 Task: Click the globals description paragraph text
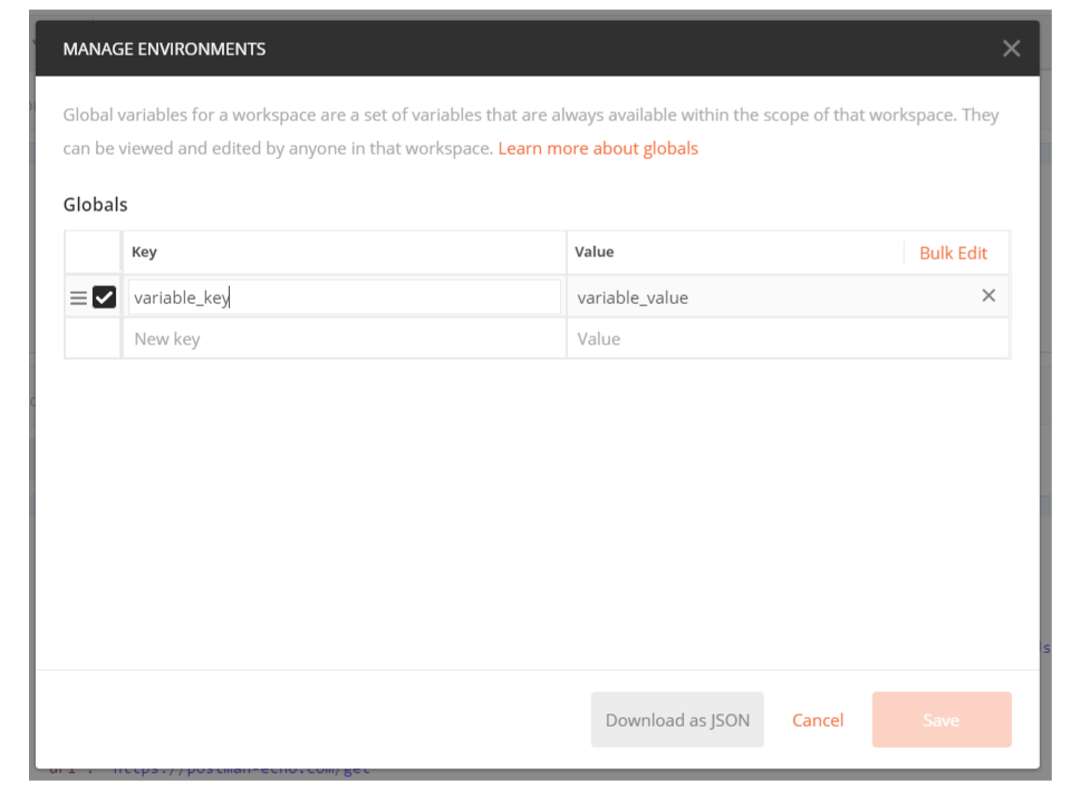click(530, 116)
